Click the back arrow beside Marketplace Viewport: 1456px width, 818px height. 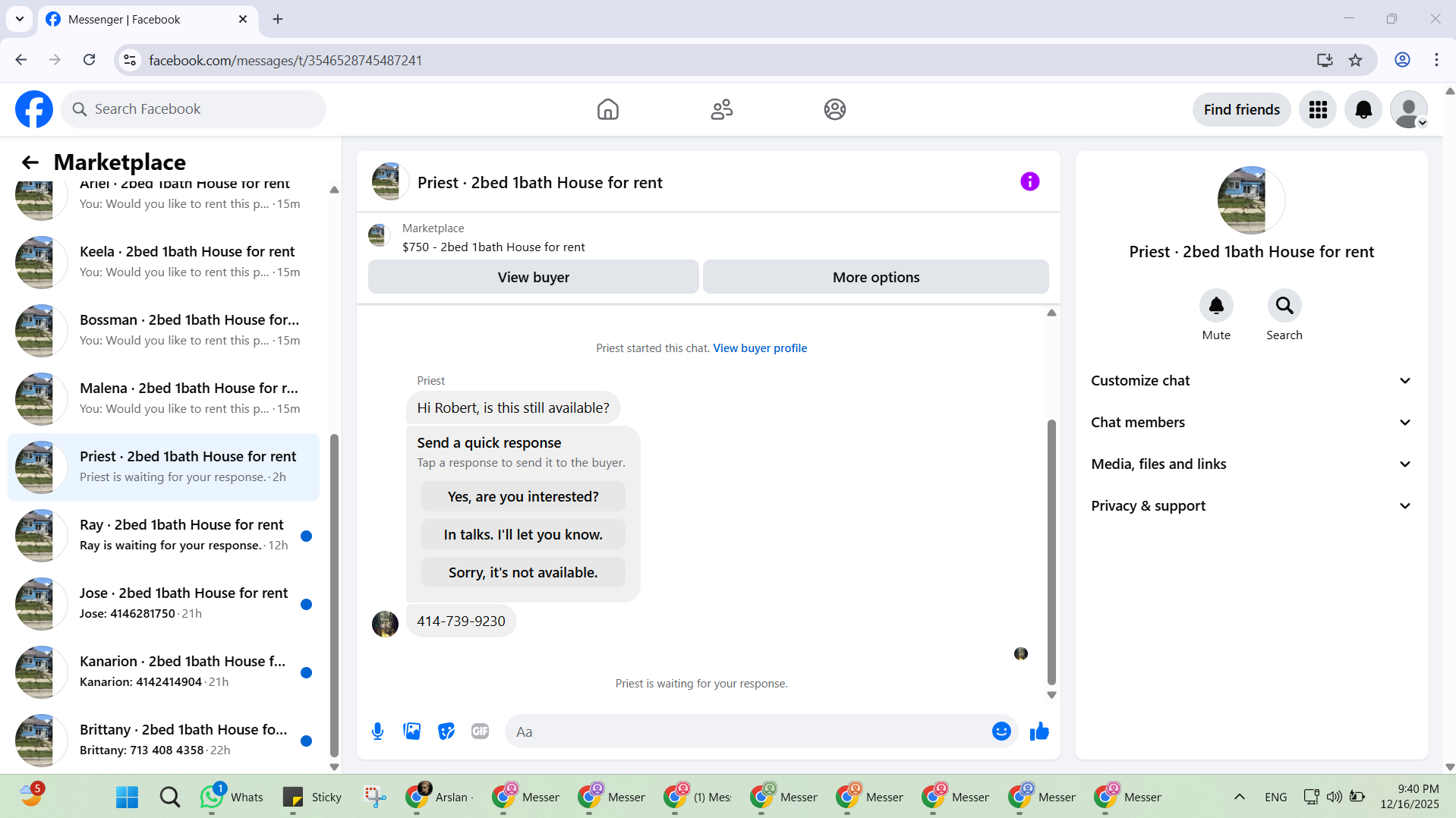point(30,162)
